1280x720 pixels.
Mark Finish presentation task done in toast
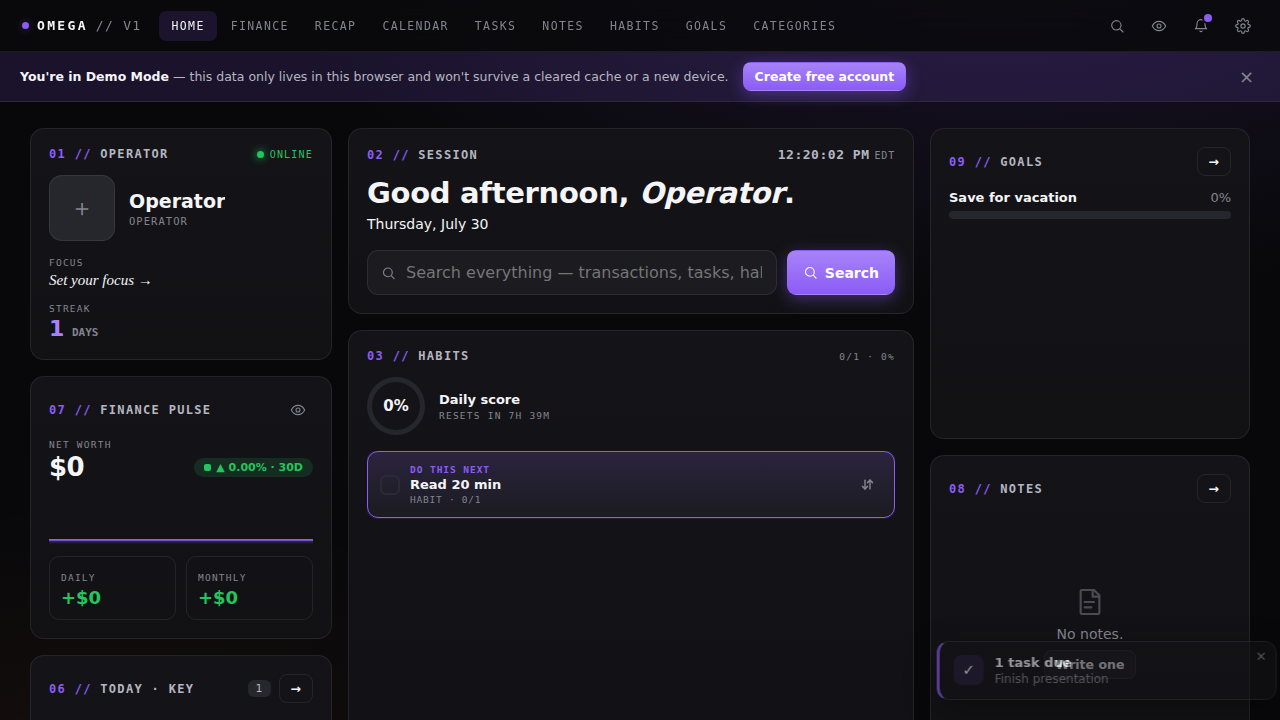[x=968, y=670]
